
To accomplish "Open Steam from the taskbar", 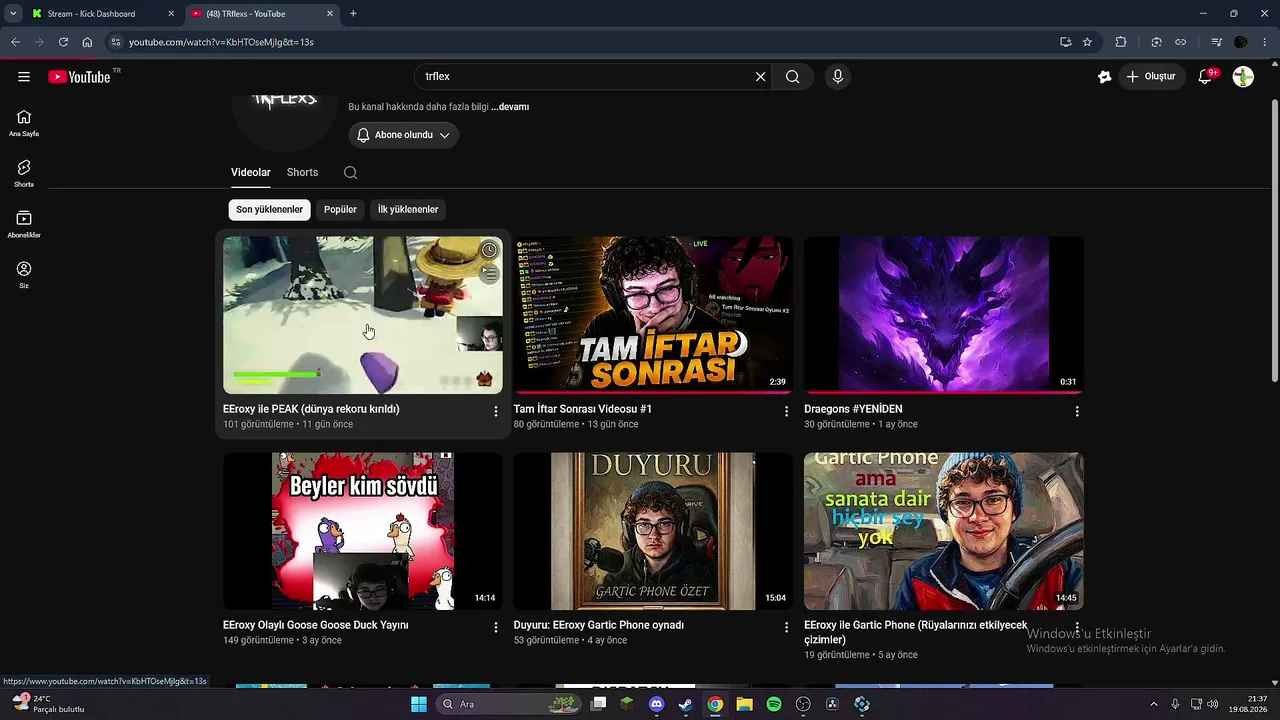I will [x=685, y=704].
